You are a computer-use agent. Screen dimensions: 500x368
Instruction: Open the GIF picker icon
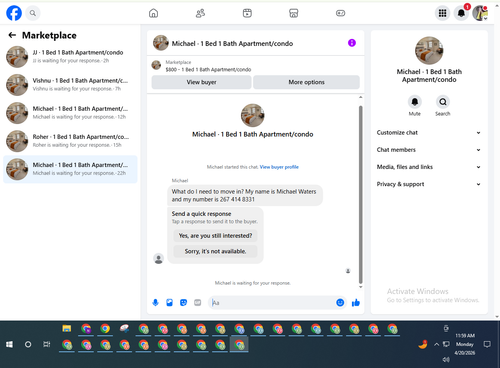197,303
